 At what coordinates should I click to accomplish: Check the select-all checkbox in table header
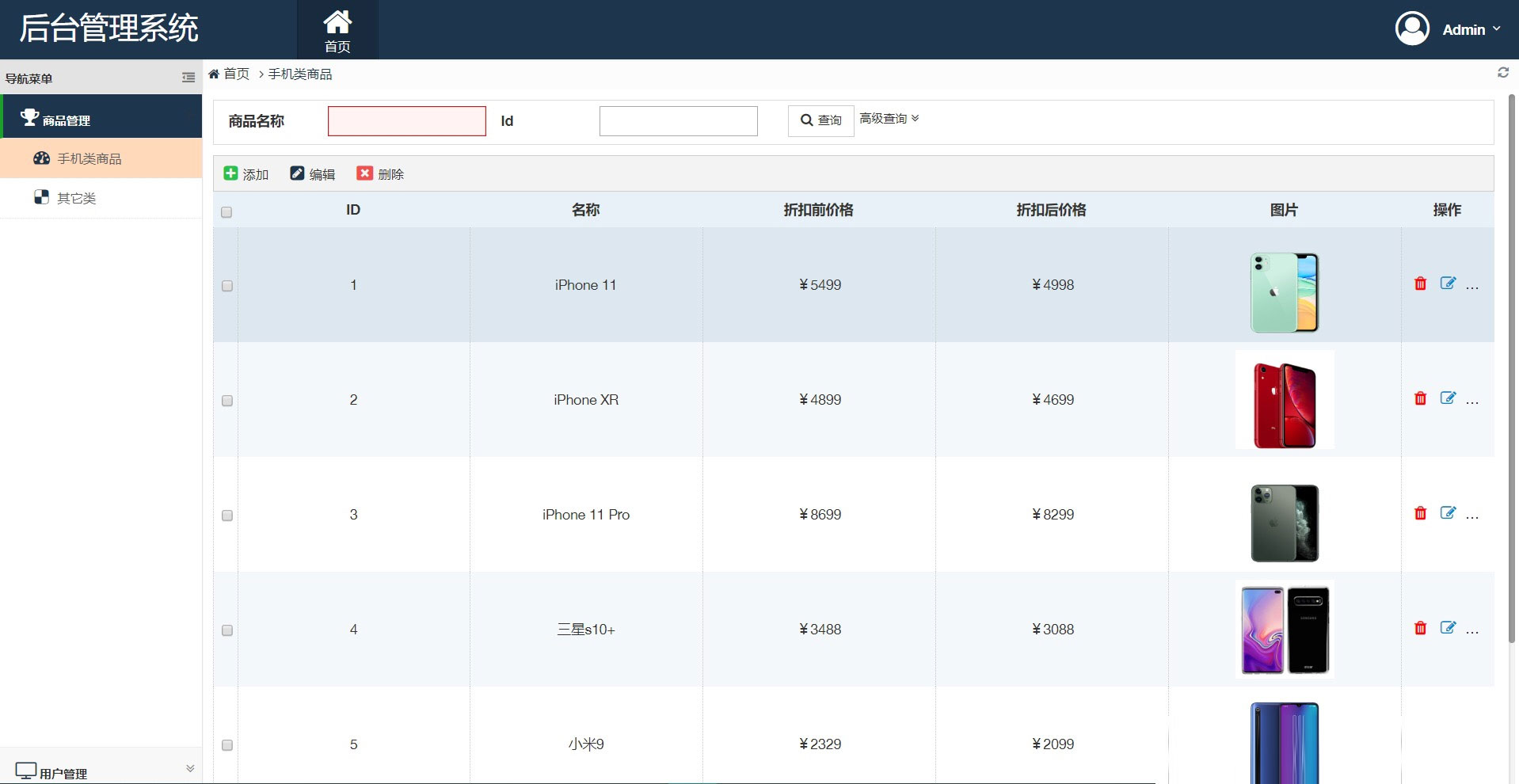click(227, 212)
